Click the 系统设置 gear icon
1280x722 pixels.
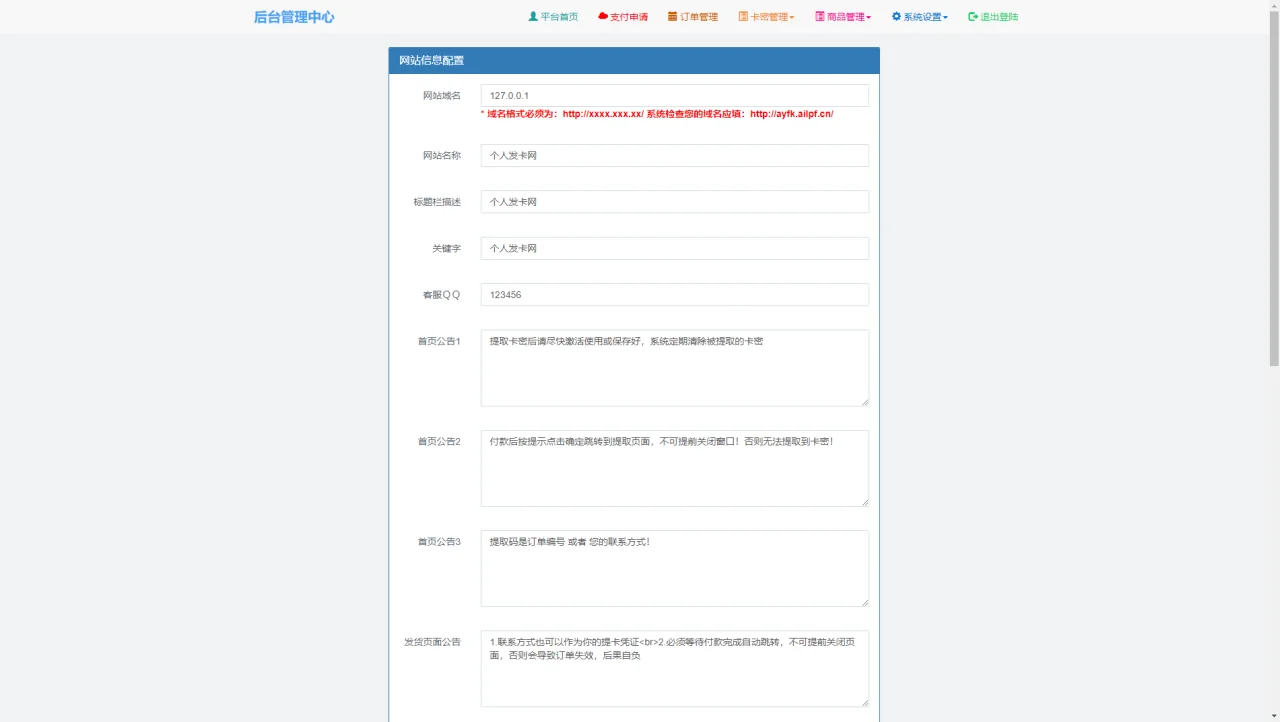click(895, 16)
